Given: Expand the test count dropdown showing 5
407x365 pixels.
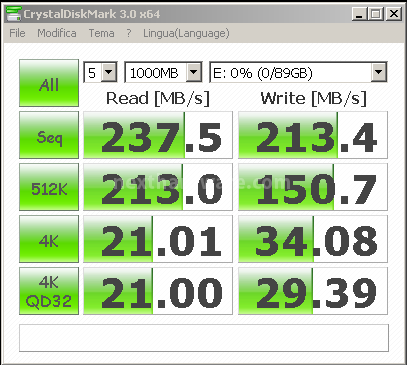Looking at the screenshot, I should [109, 72].
